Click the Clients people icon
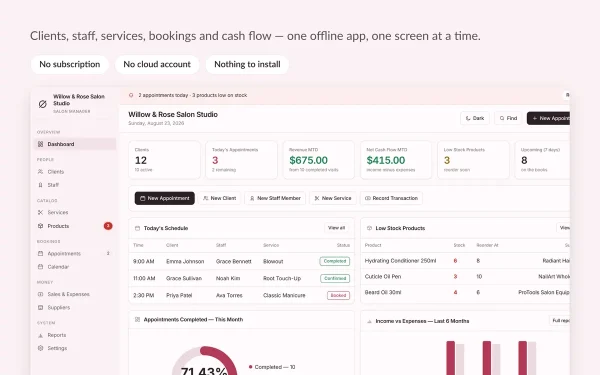600x375 pixels. point(41,171)
